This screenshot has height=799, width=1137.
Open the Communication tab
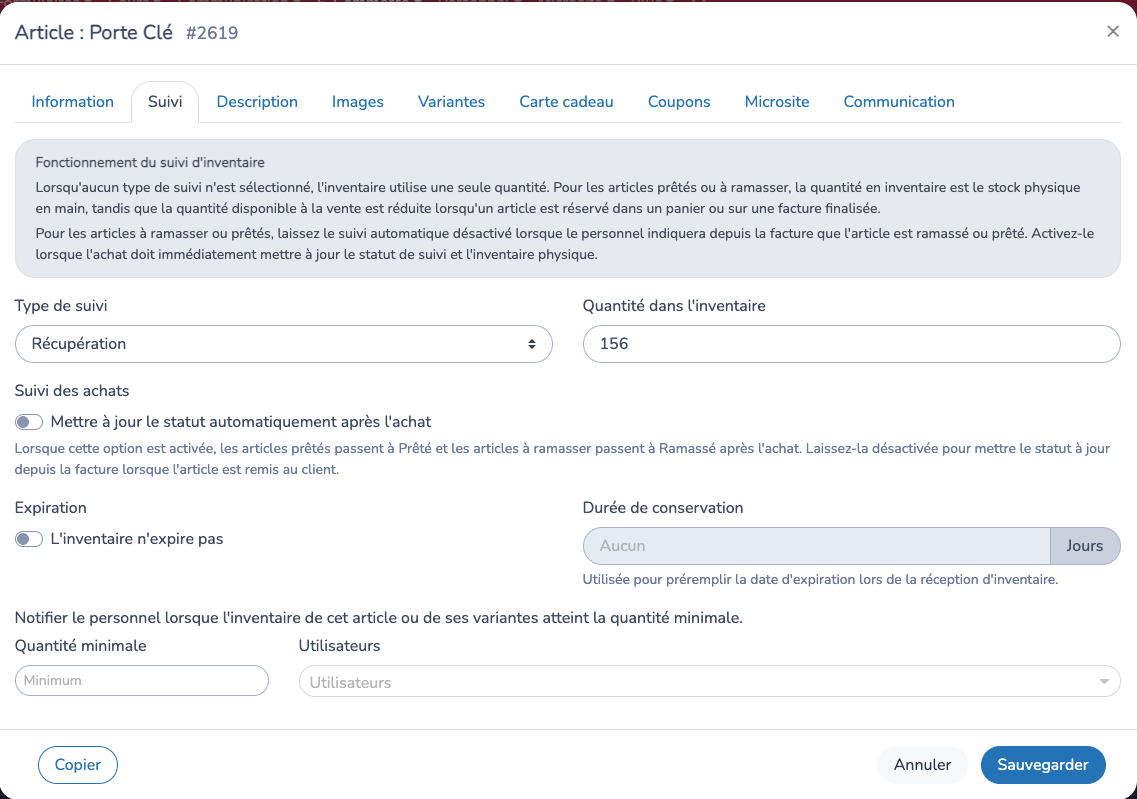(898, 102)
